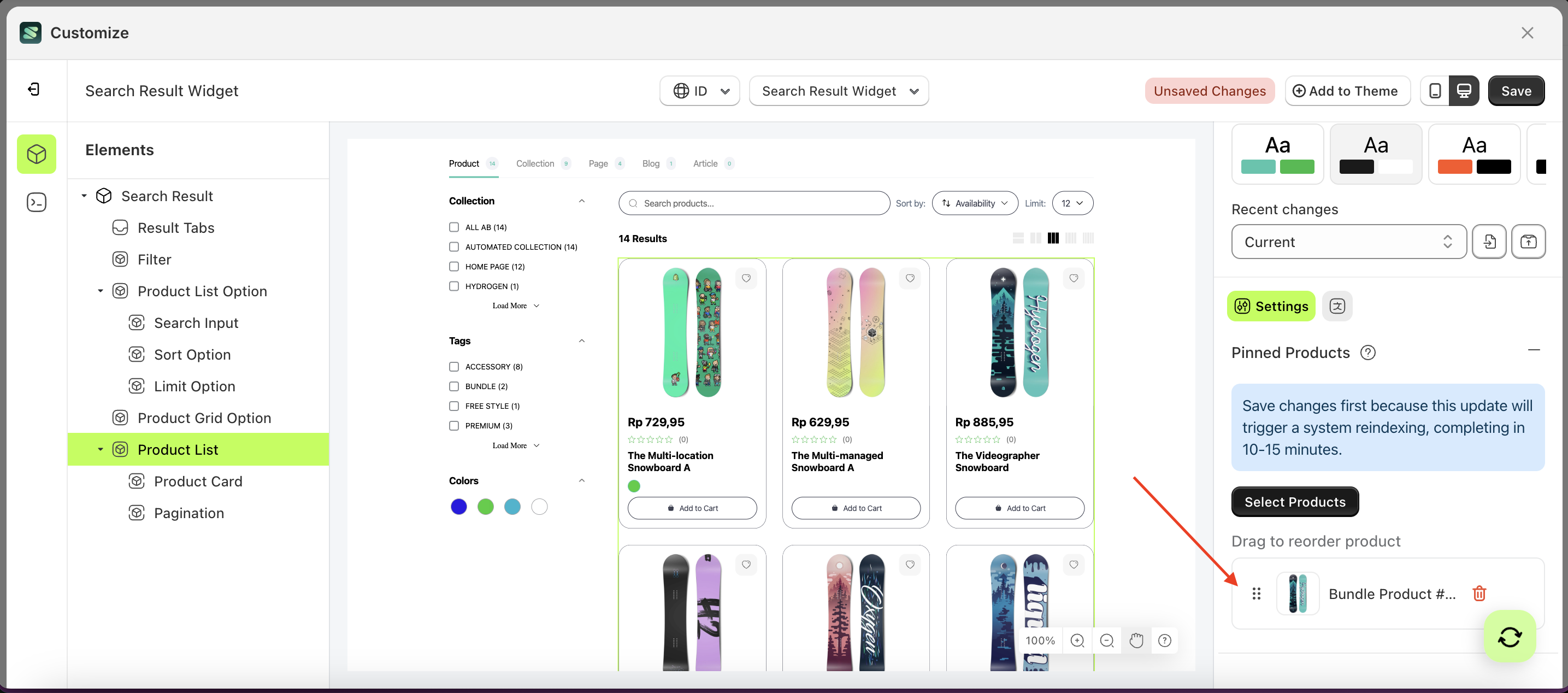The image size is (1568, 693).
Task: Select the wishlist heart on first snowboard card
Action: pyautogui.click(x=746, y=278)
